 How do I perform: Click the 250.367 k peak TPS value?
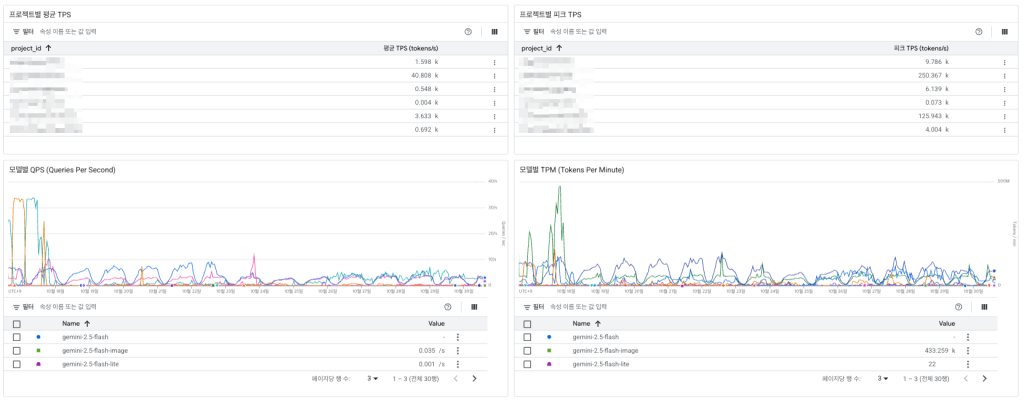pos(933,76)
